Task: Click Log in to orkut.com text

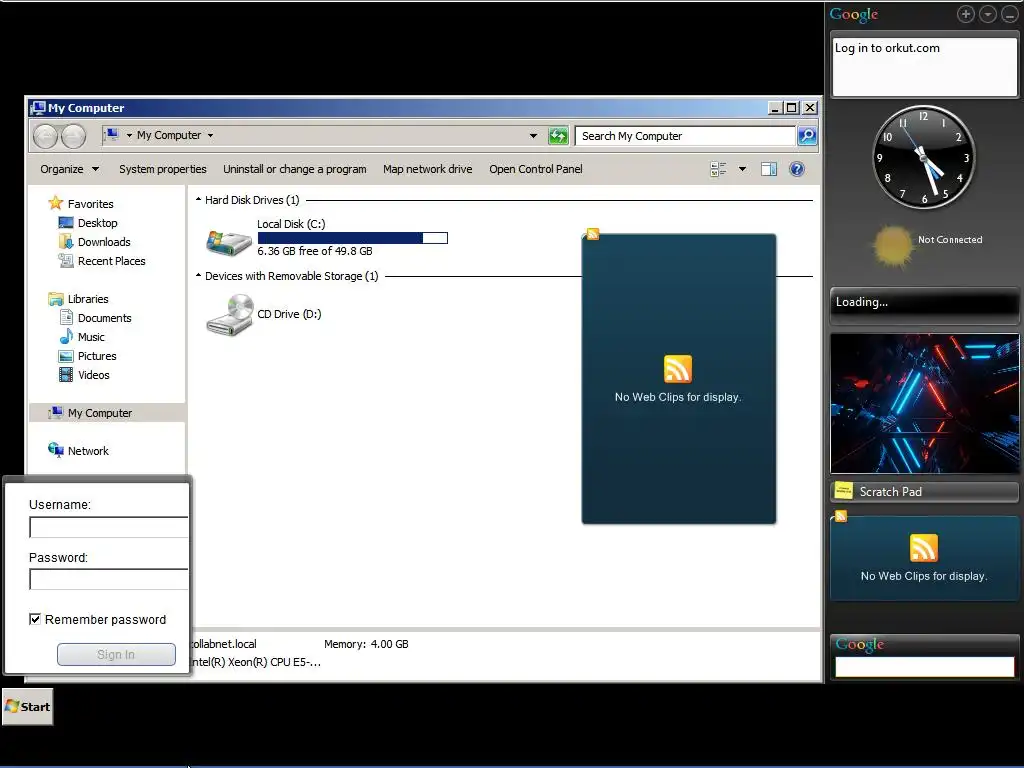Action: tap(887, 48)
